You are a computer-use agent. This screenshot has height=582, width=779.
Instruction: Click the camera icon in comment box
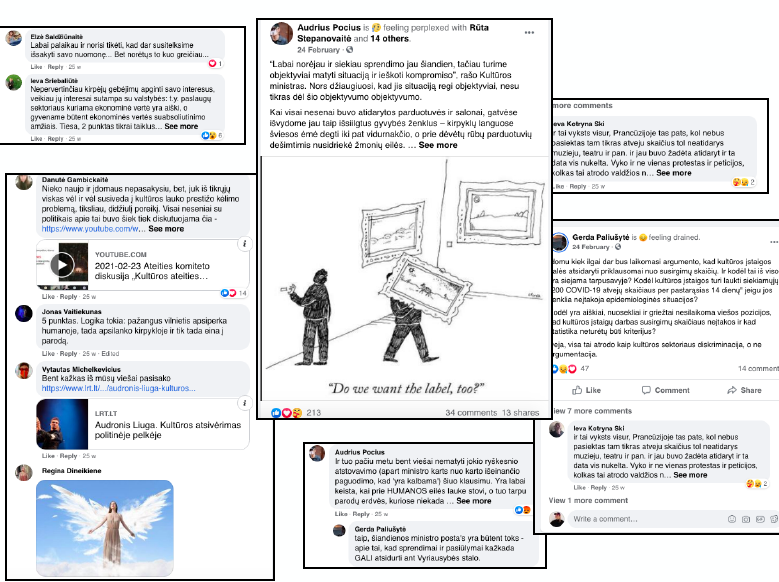(746, 519)
